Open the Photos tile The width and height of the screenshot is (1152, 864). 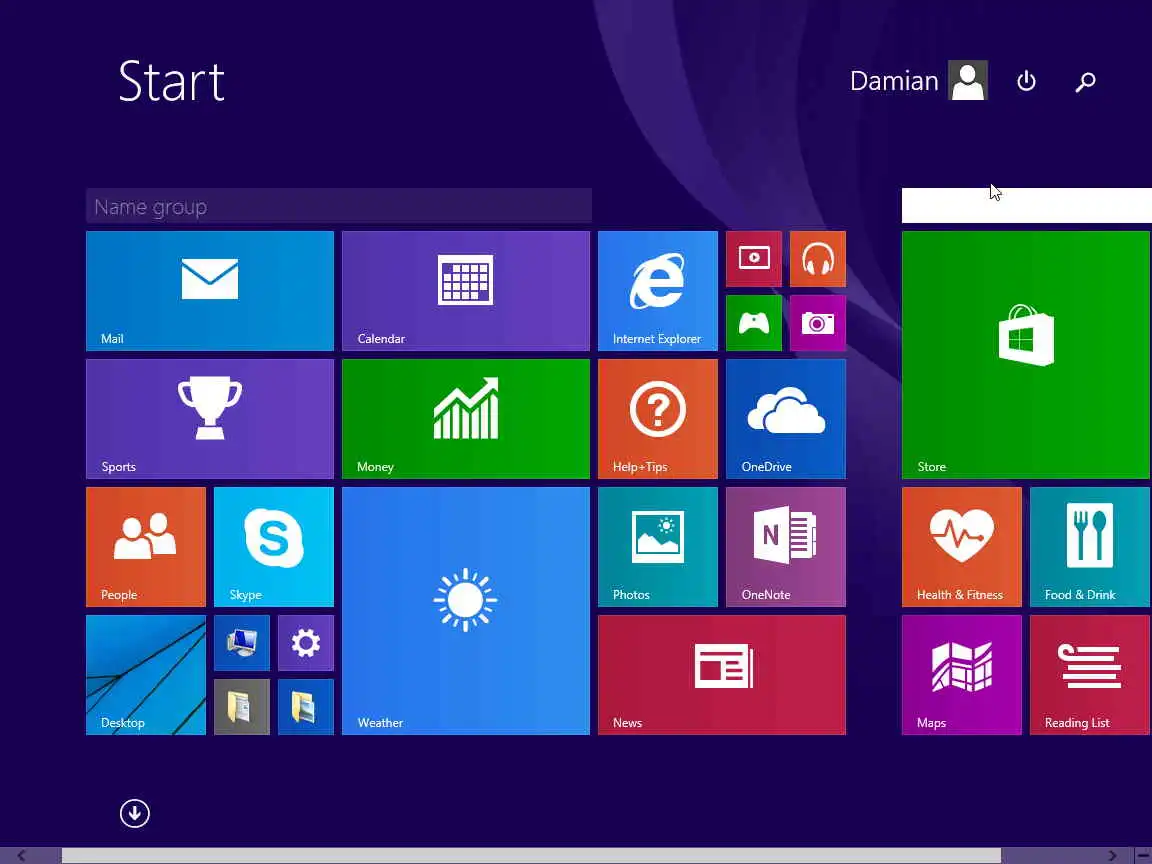(658, 547)
